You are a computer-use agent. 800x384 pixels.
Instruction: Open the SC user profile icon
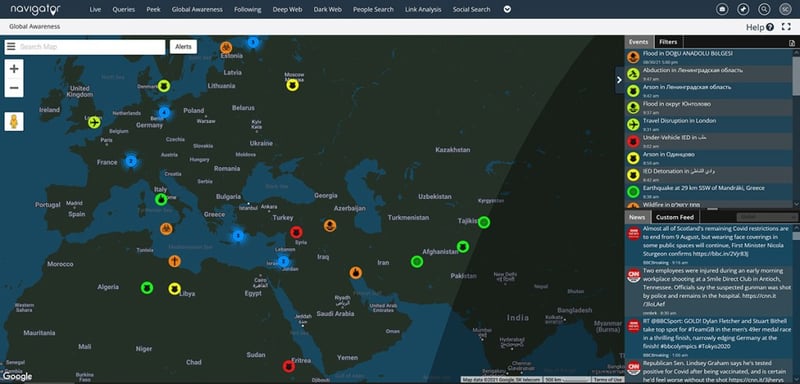785,9
